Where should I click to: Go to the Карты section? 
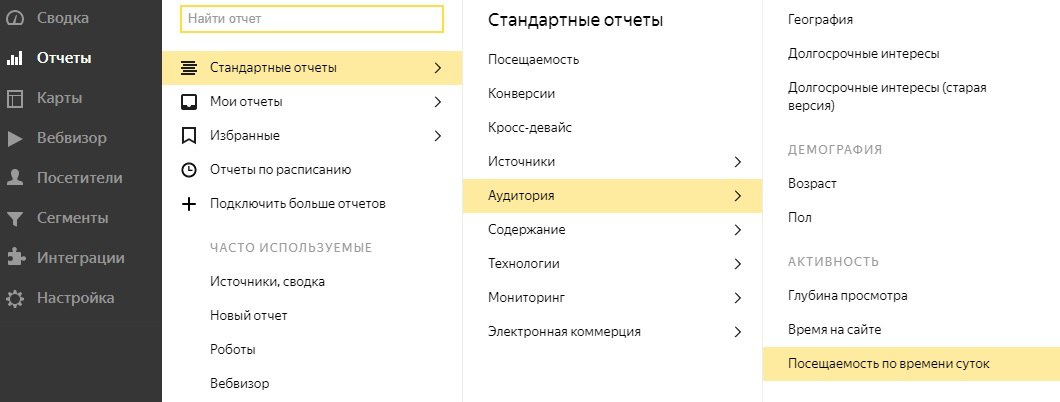[59, 99]
